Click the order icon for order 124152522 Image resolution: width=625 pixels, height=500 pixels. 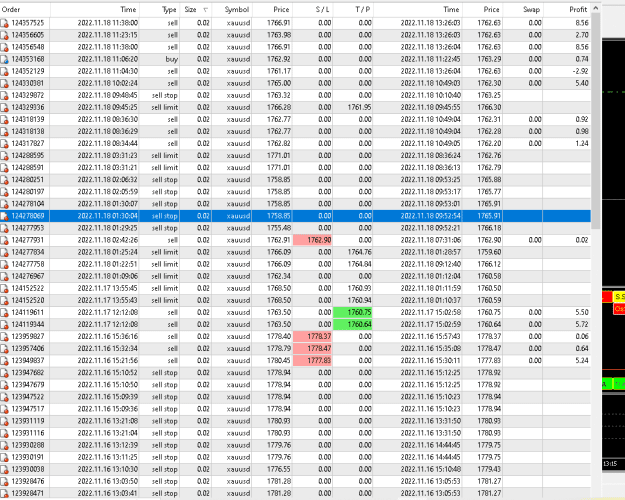(x=4, y=288)
